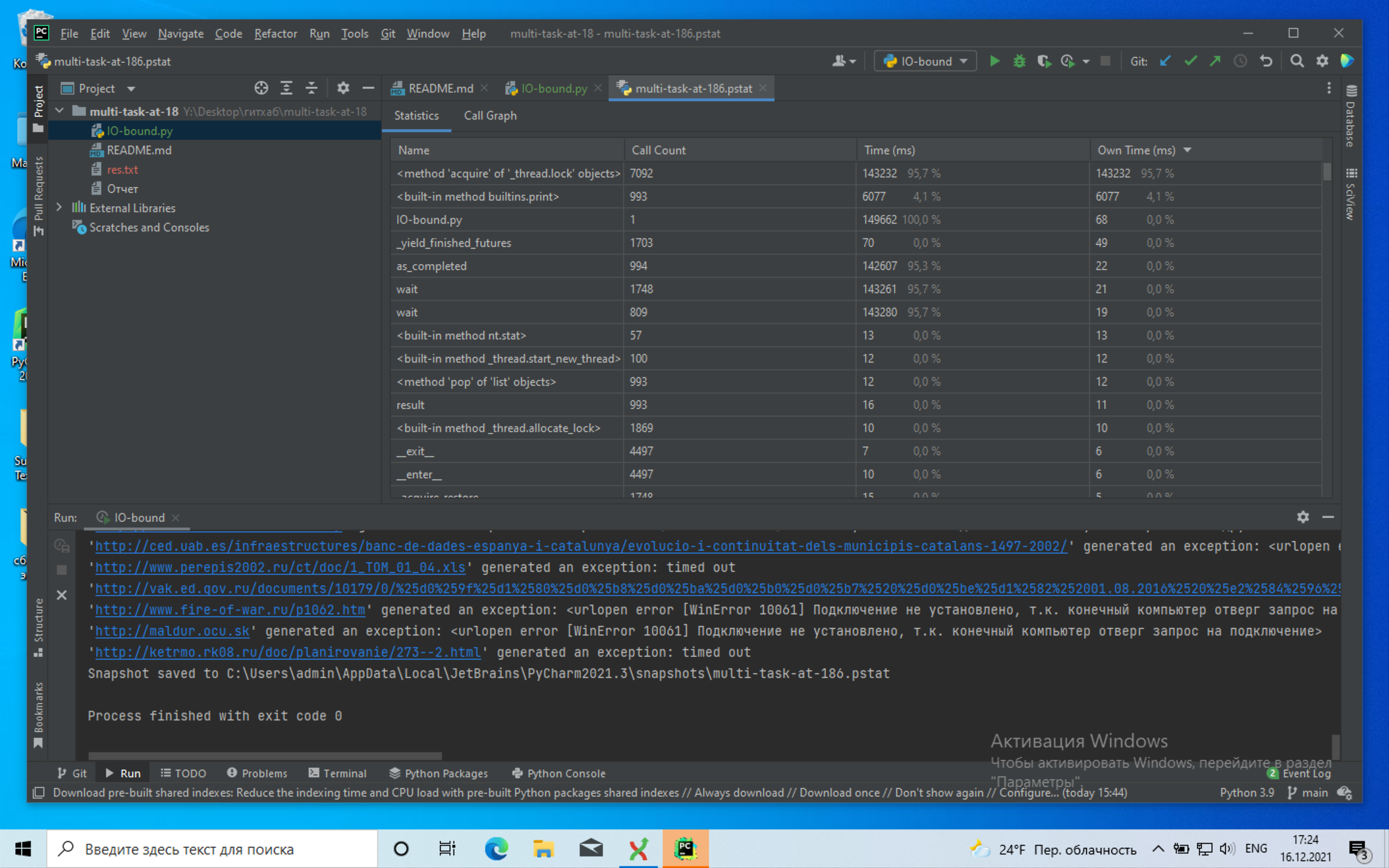The image size is (1389, 868).
Task: Toggle the Bookmarks tool window sidebar
Action: [x=39, y=713]
